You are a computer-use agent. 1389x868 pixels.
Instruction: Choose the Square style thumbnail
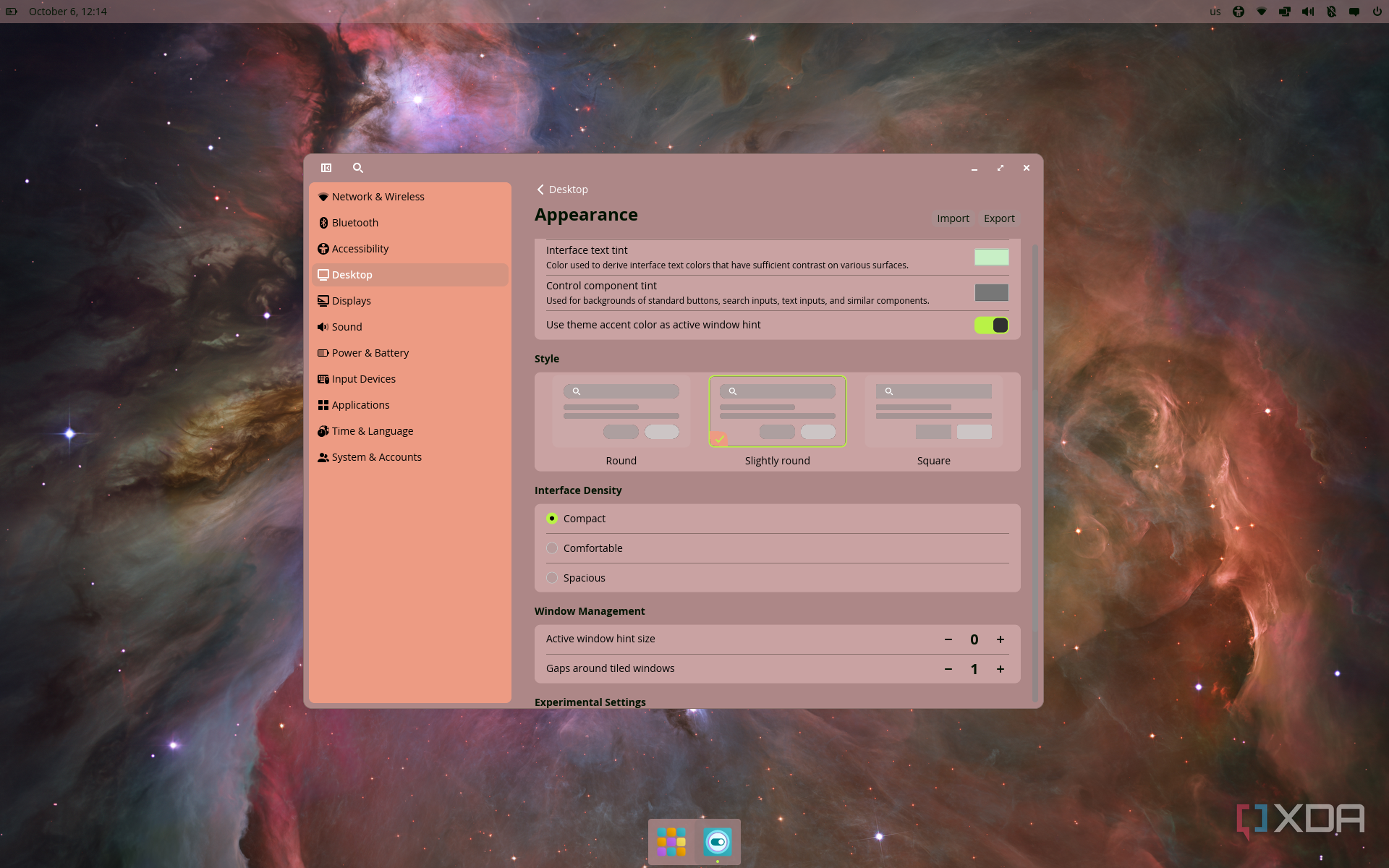934,411
